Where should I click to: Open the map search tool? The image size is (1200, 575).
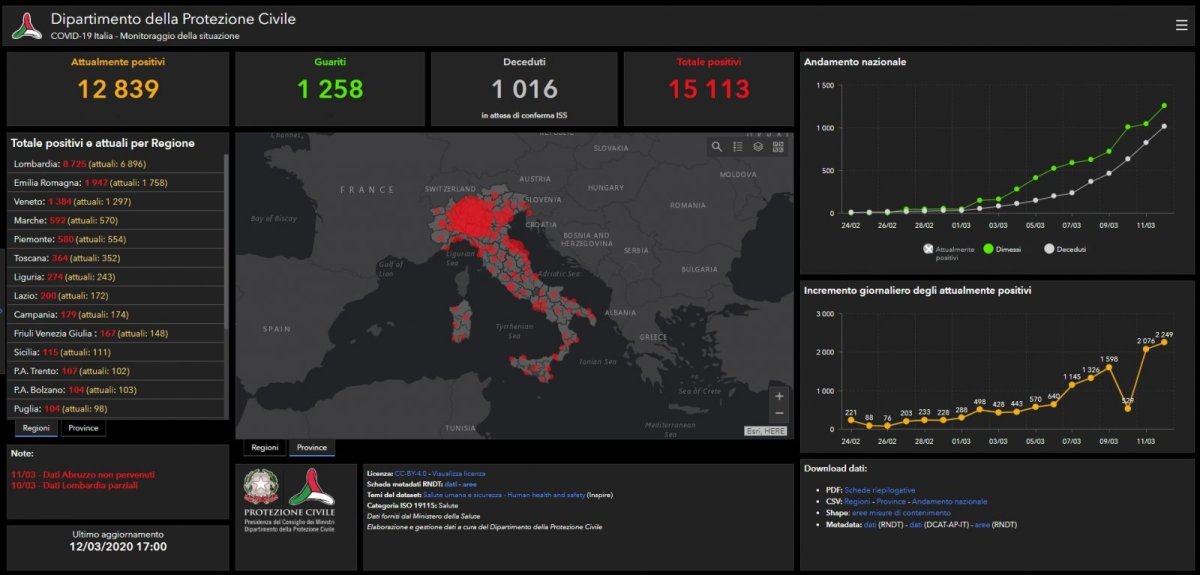717,147
